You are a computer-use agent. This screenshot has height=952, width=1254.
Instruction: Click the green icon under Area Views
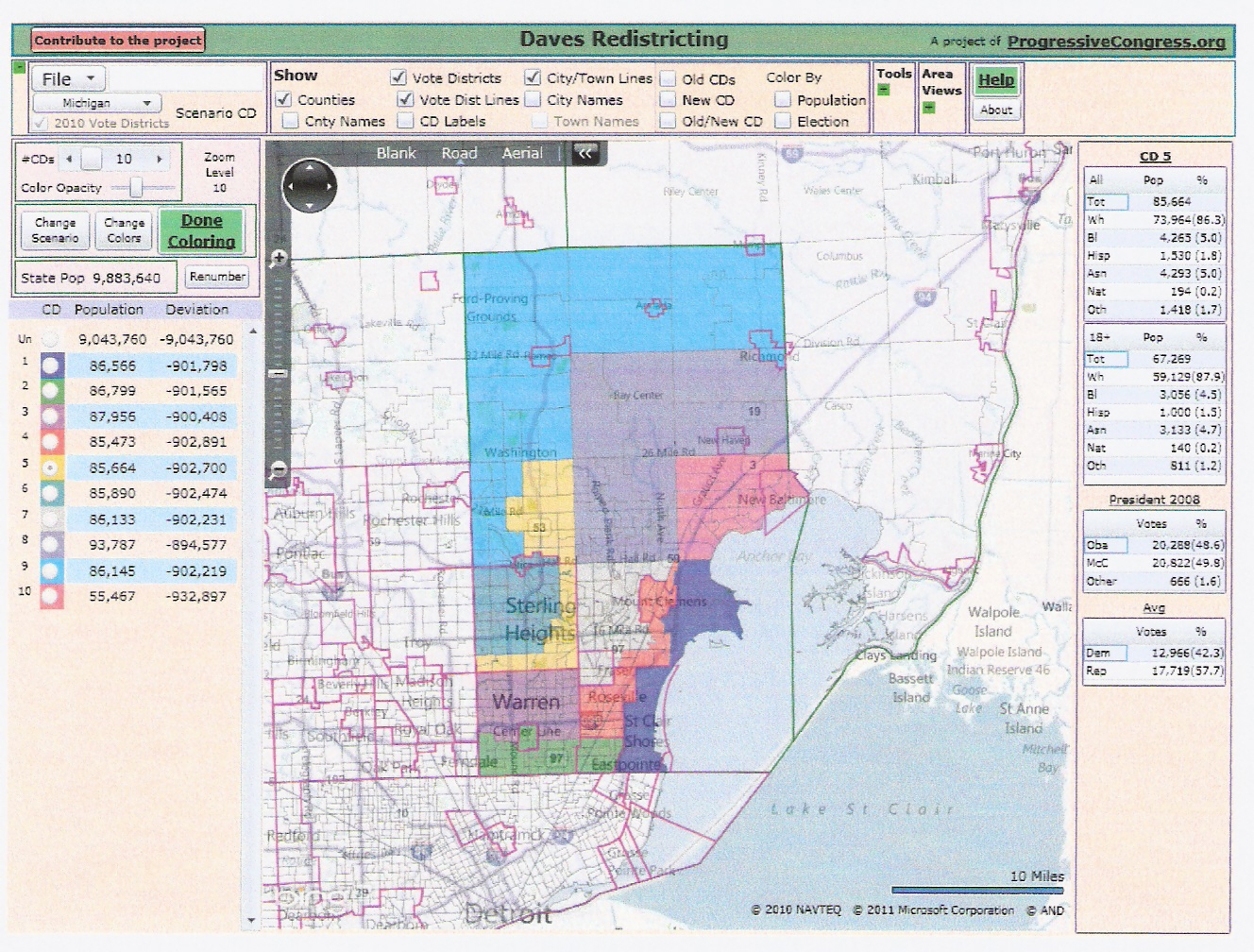pyautogui.click(x=928, y=108)
